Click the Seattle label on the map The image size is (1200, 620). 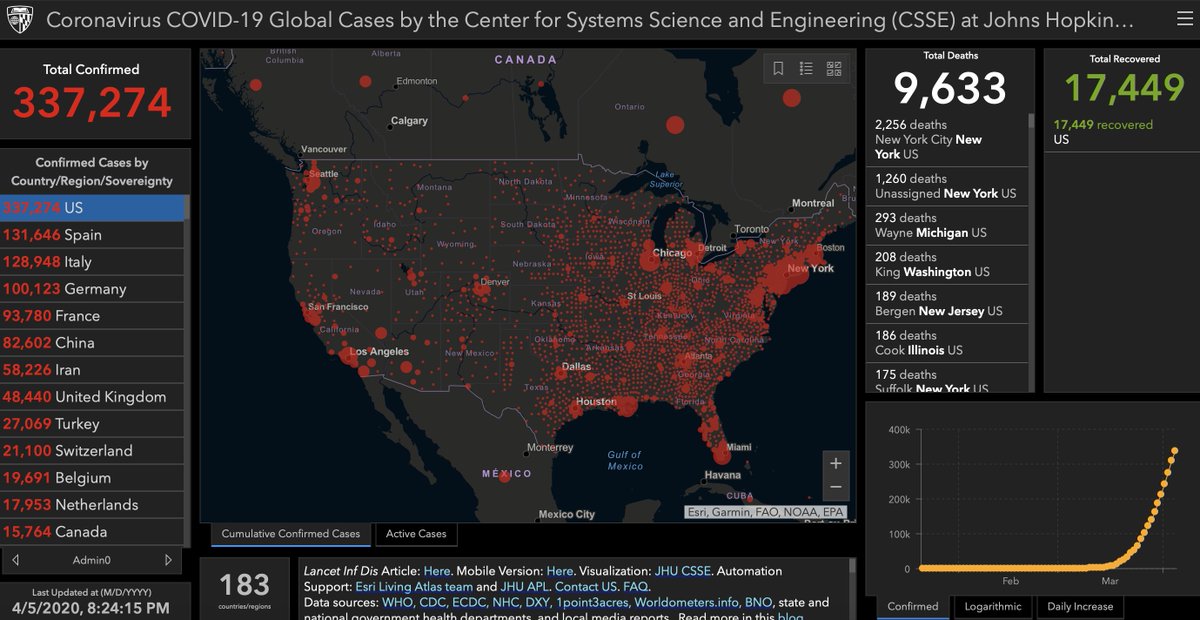(x=324, y=173)
